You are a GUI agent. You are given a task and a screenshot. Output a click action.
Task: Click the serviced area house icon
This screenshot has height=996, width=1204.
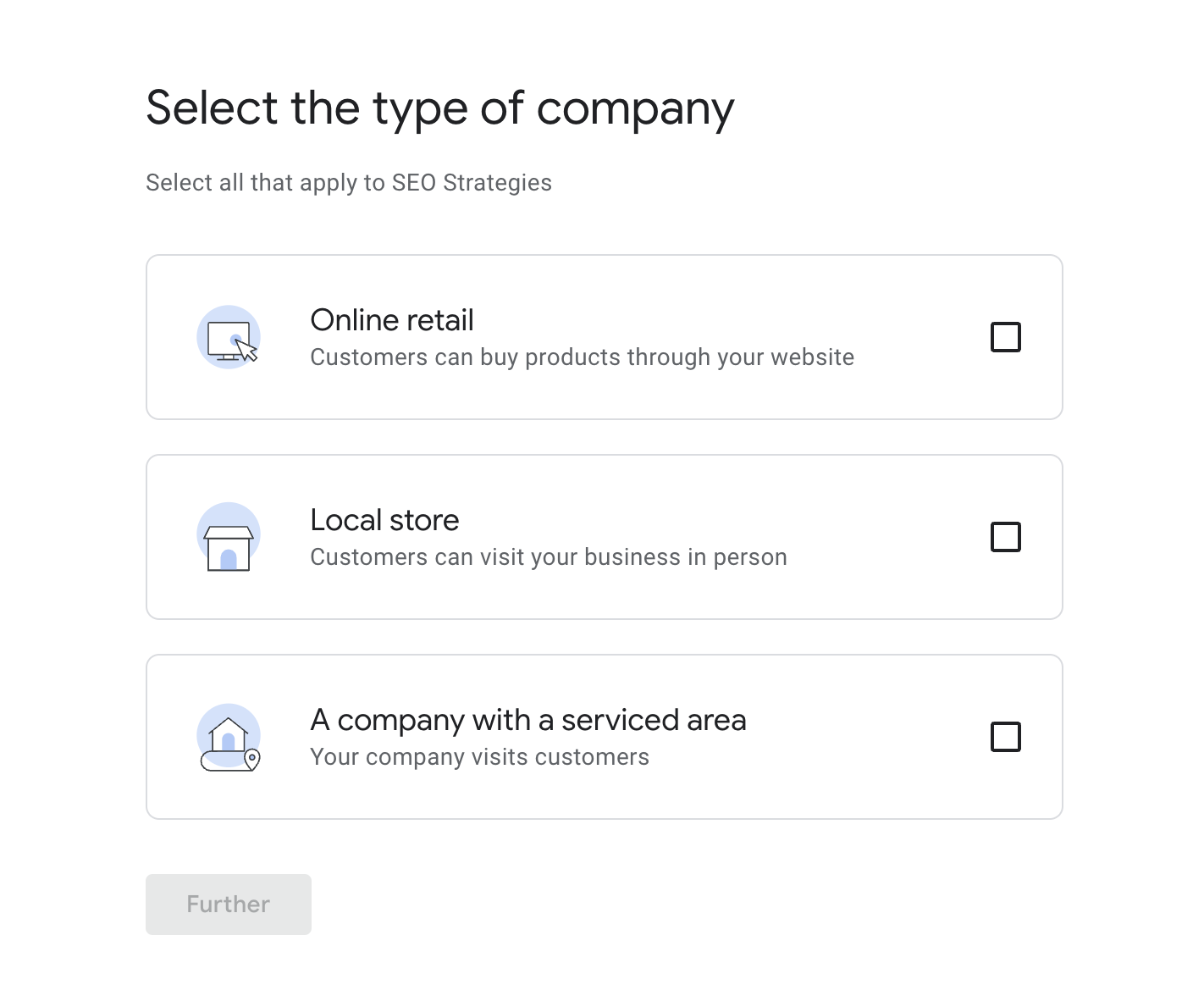pos(228,734)
